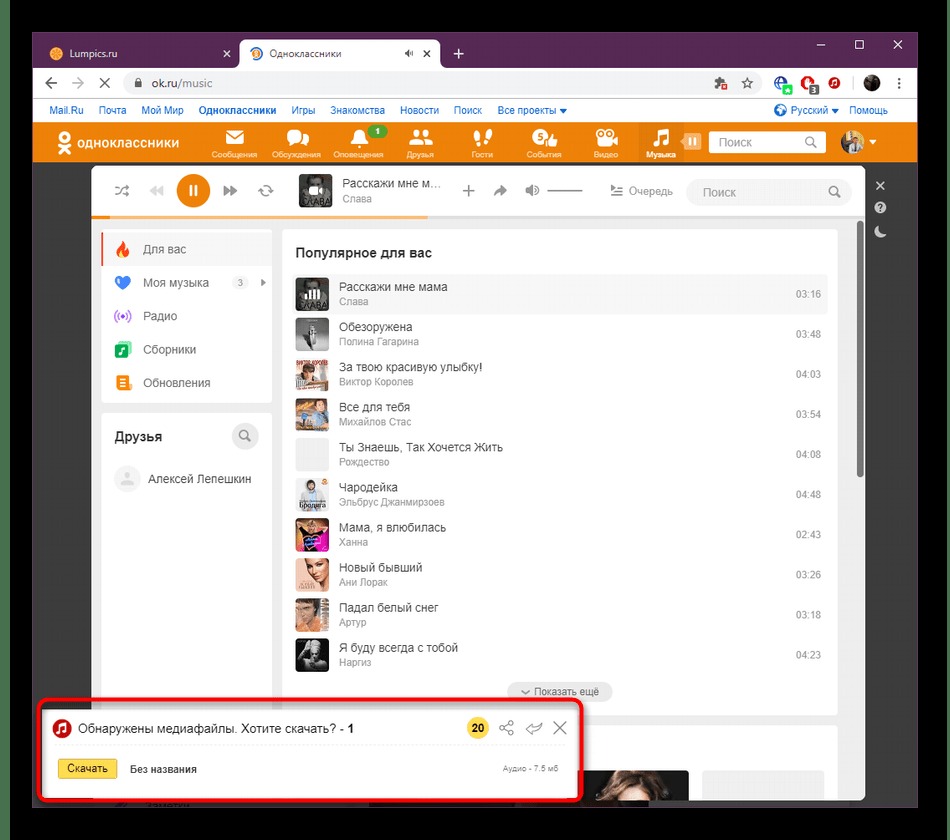Screen dimensions: 950x840
Task: Open Сборники section
Action: click(x=187, y=349)
